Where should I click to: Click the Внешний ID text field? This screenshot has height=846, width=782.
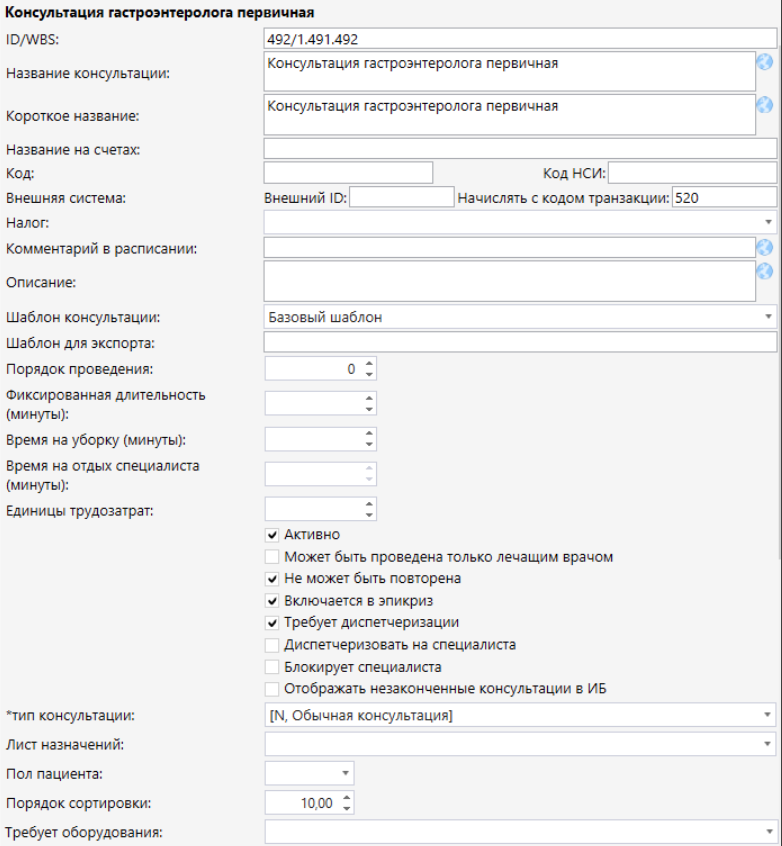[x=401, y=198]
